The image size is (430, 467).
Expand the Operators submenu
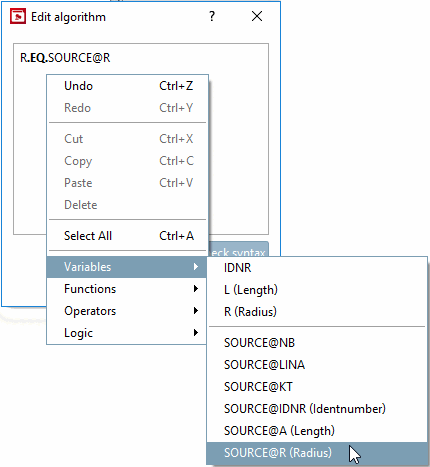tap(127, 311)
